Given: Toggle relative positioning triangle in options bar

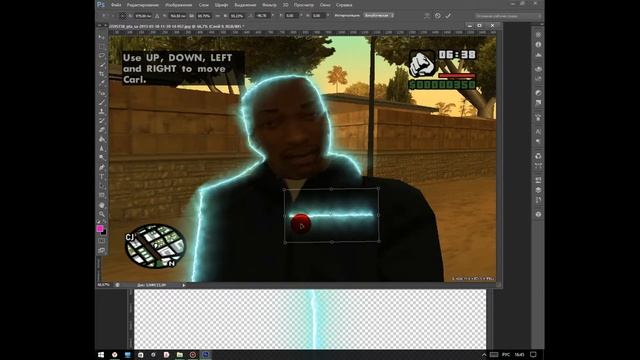Looking at the screenshot, I should tap(157, 16).
